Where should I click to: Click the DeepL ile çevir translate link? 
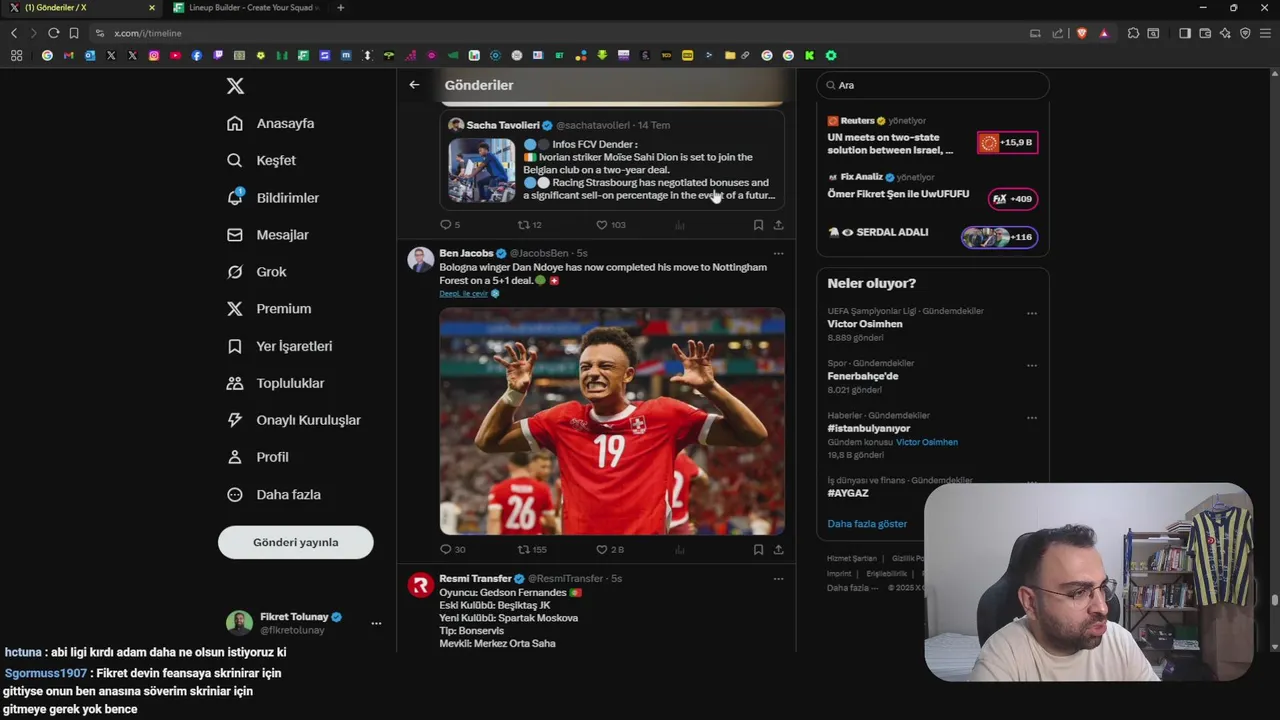tap(464, 293)
